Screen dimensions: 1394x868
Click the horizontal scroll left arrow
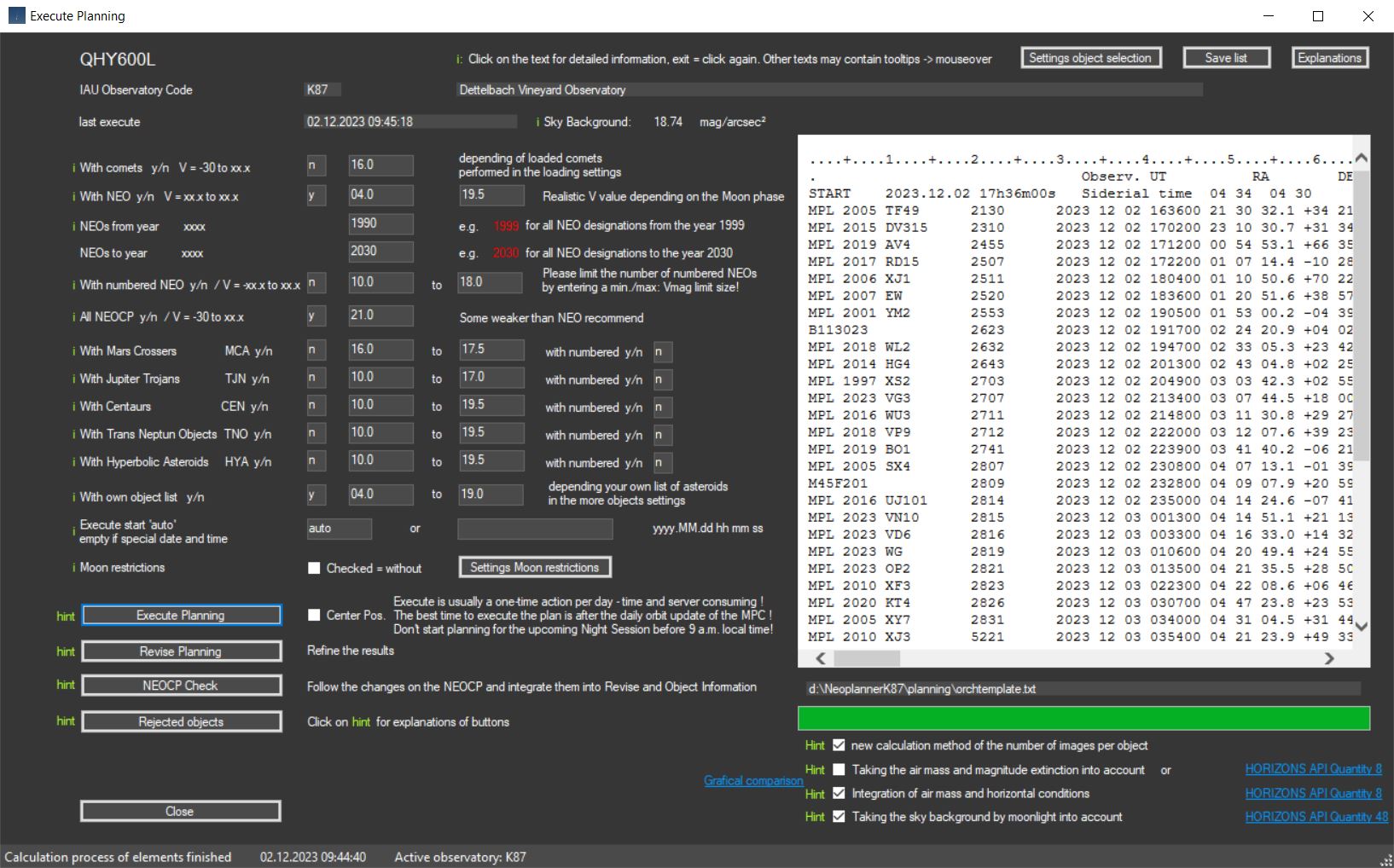click(x=821, y=658)
